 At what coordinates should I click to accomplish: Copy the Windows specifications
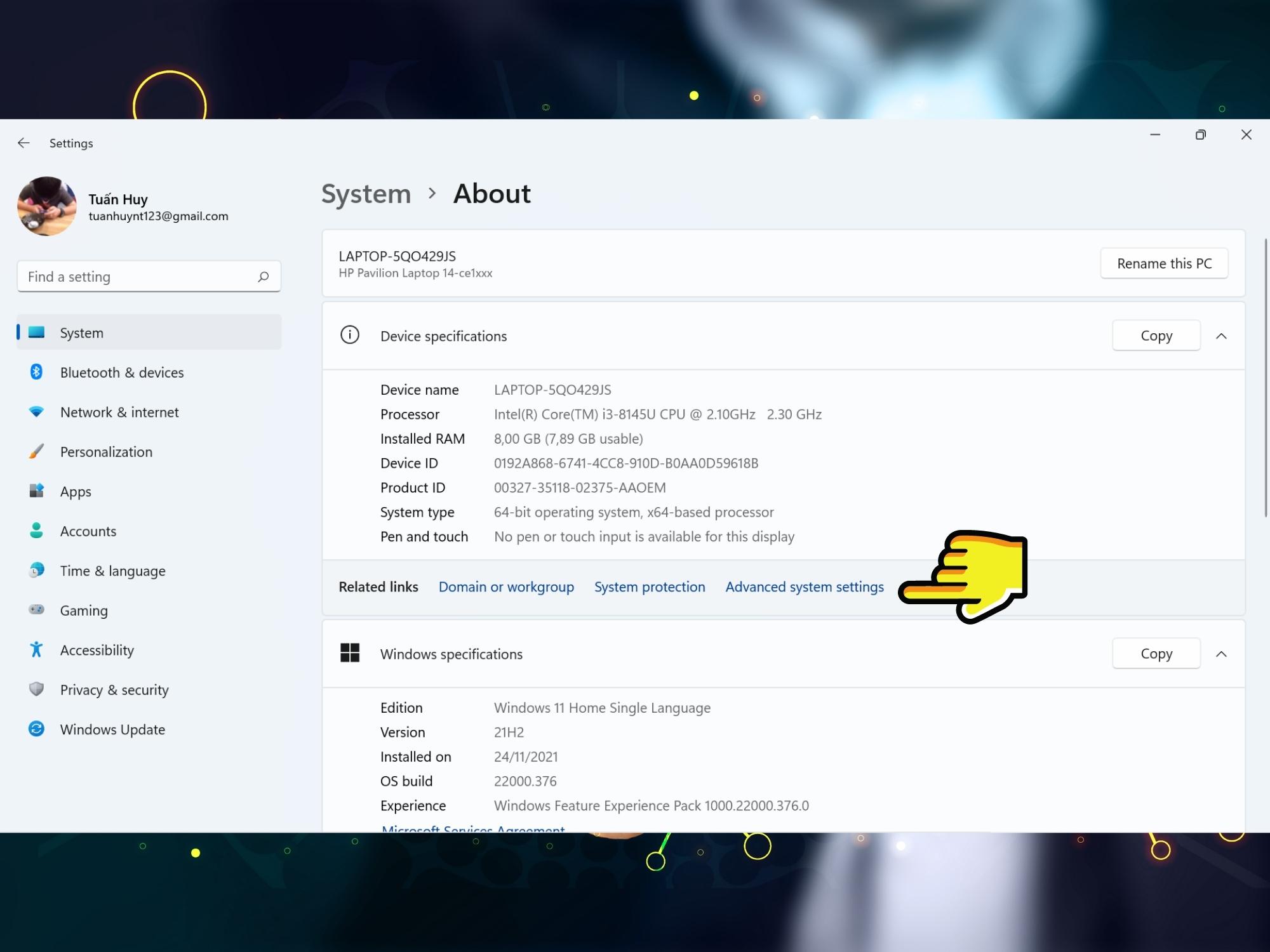coord(1156,653)
